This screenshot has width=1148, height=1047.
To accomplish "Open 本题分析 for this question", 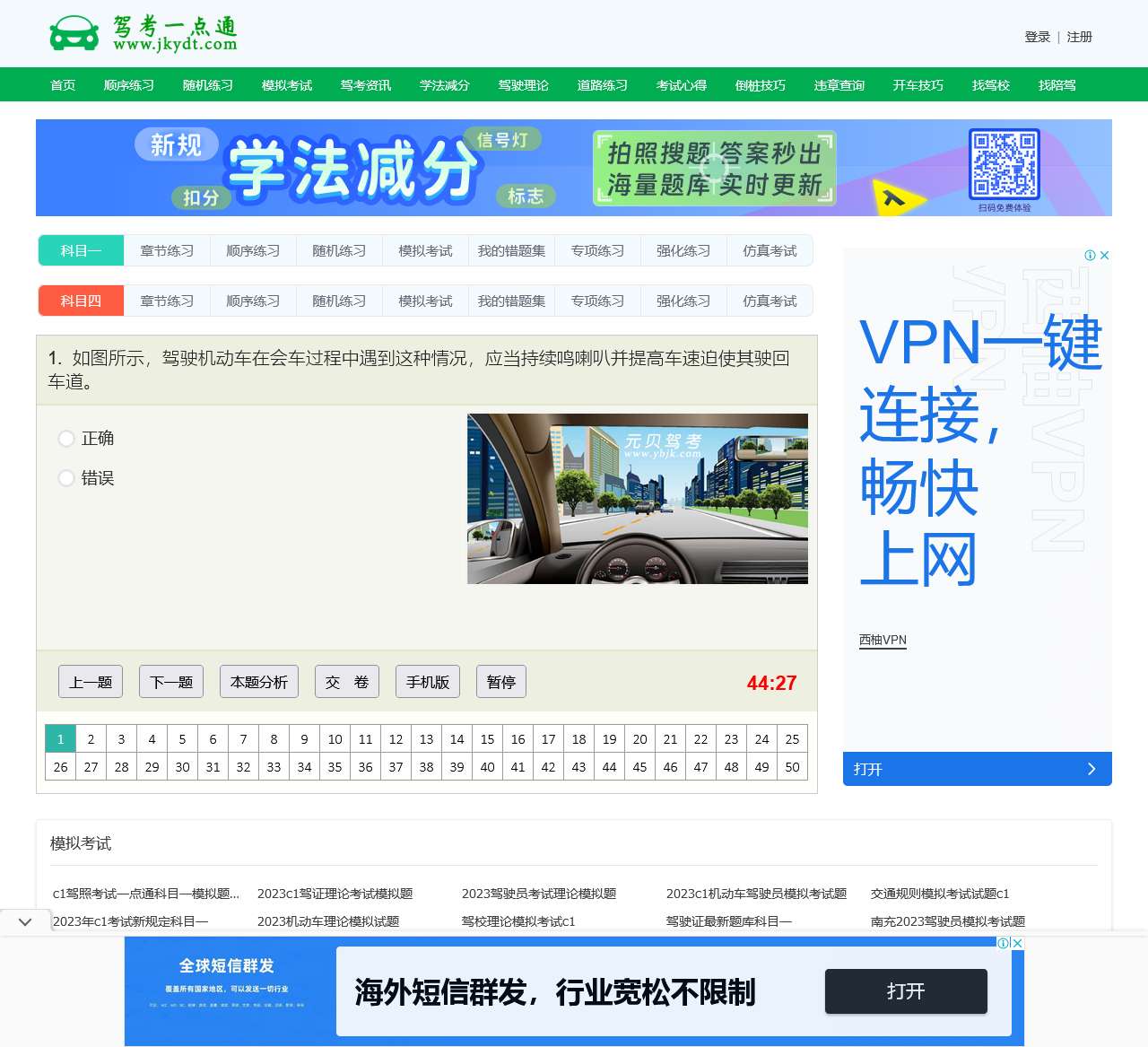I will [x=258, y=681].
